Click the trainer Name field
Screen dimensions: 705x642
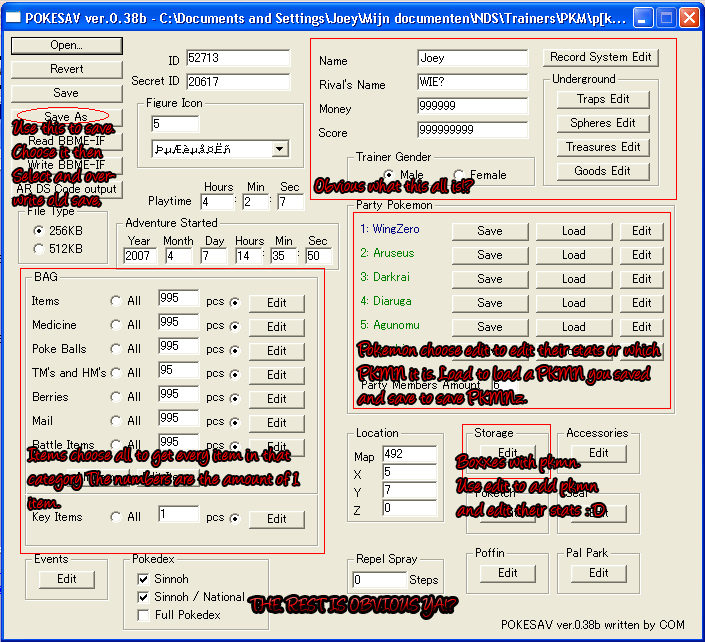(x=472, y=58)
